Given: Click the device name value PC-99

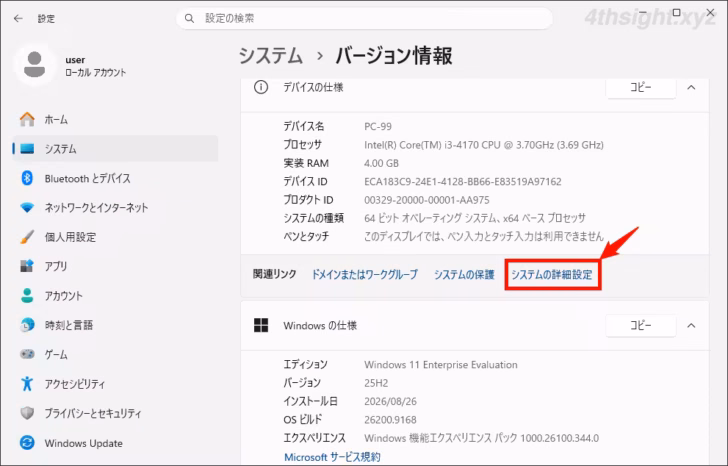Looking at the screenshot, I should (378, 126).
